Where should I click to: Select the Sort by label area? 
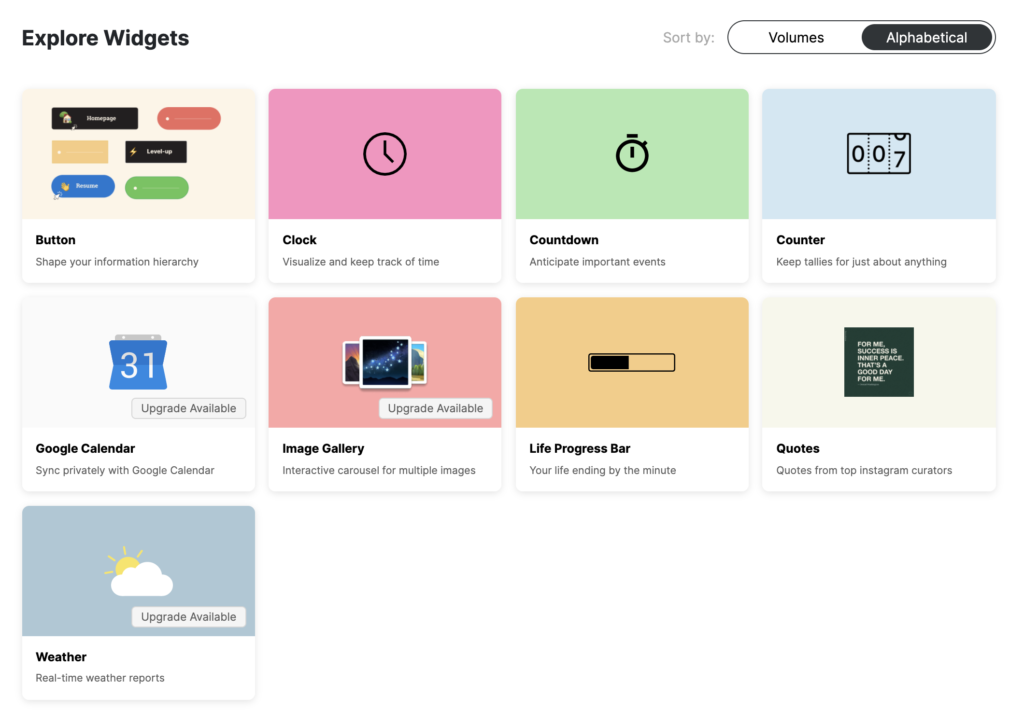pyautogui.click(x=688, y=37)
